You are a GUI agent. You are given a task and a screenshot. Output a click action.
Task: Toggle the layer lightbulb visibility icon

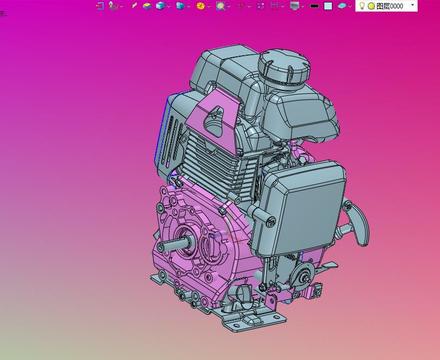[362, 5]
